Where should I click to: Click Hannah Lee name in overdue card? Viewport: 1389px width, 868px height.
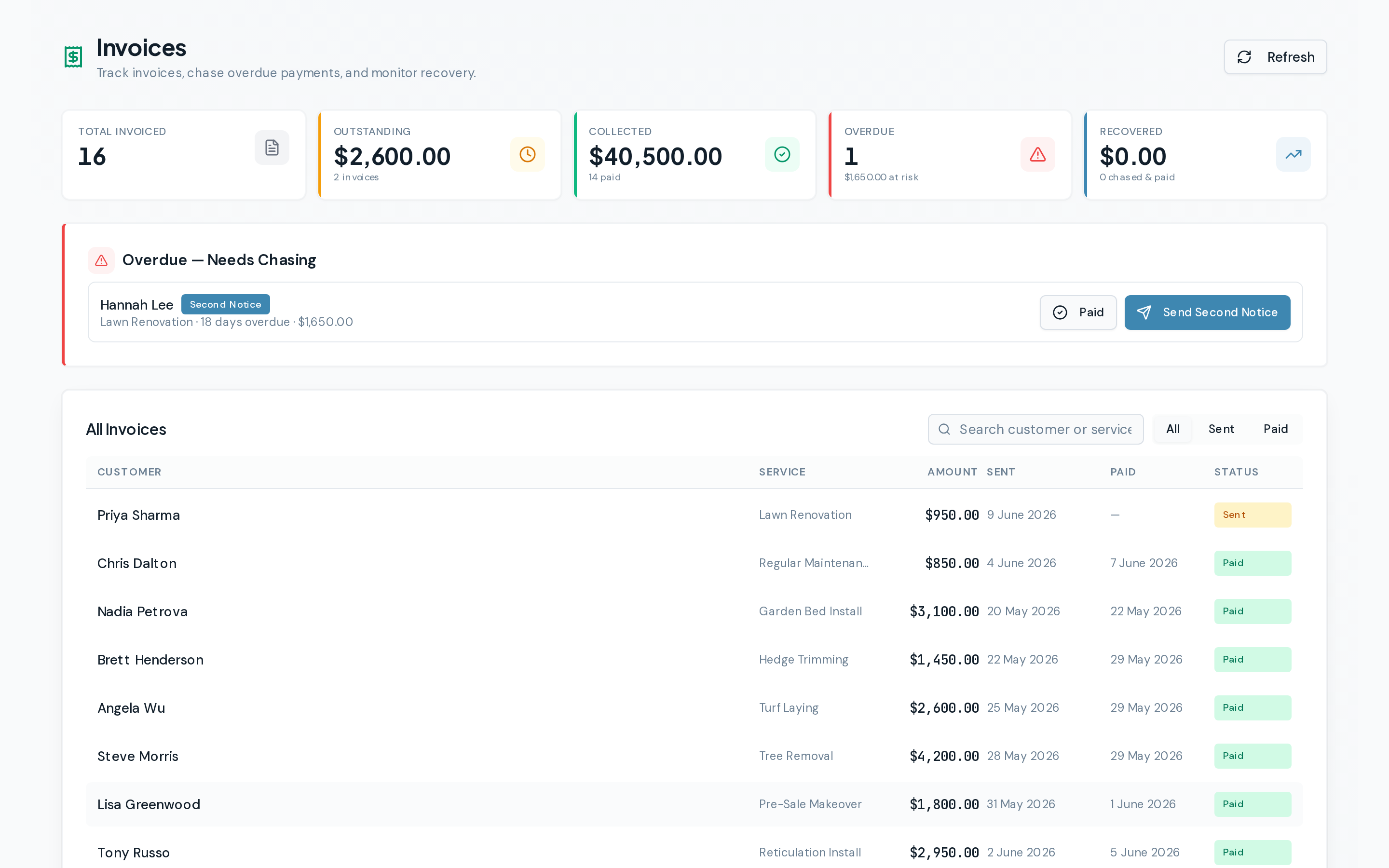(136, 305)
